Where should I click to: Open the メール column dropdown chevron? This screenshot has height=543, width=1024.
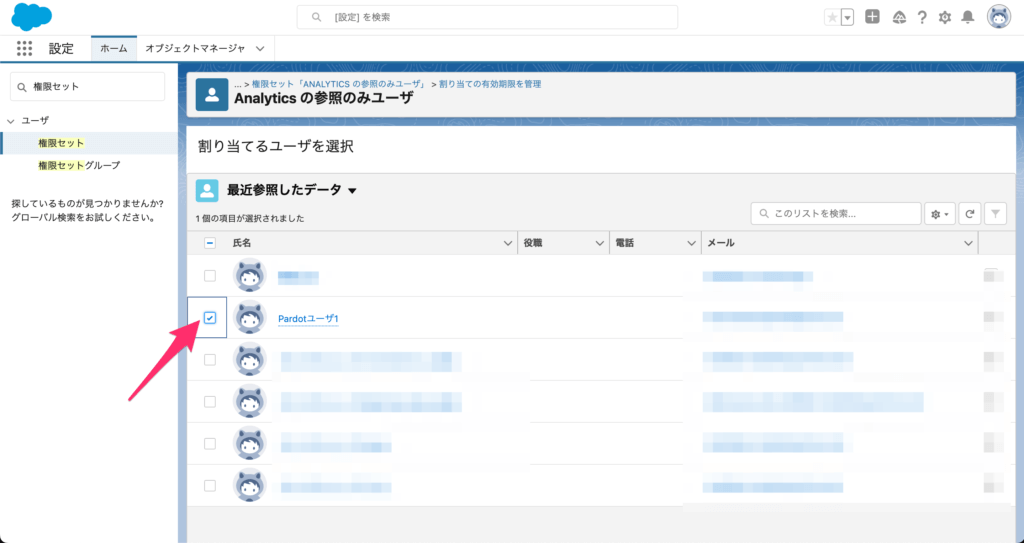click(x=968, y=243)
